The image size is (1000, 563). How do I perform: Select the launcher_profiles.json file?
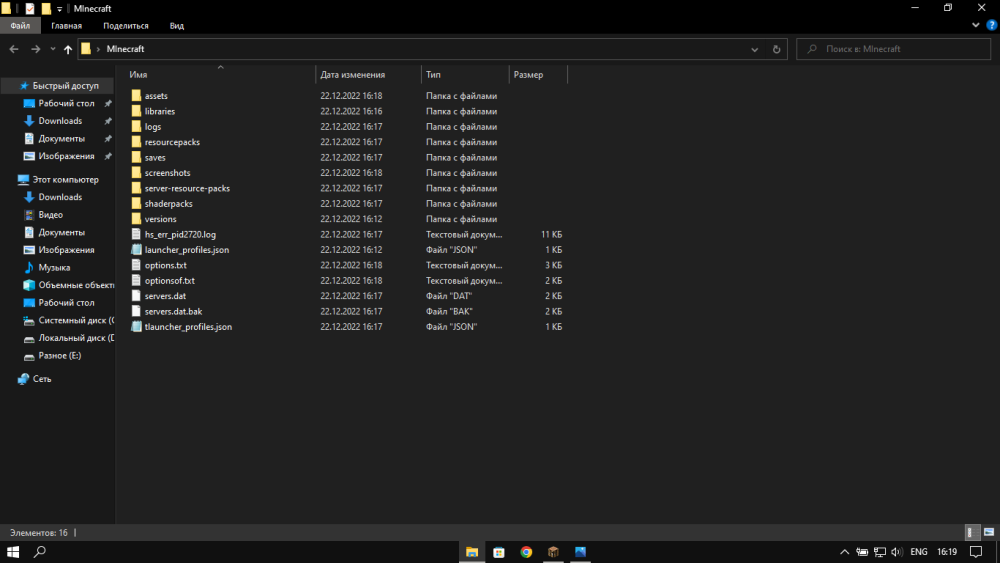click(x=186, y=250)
